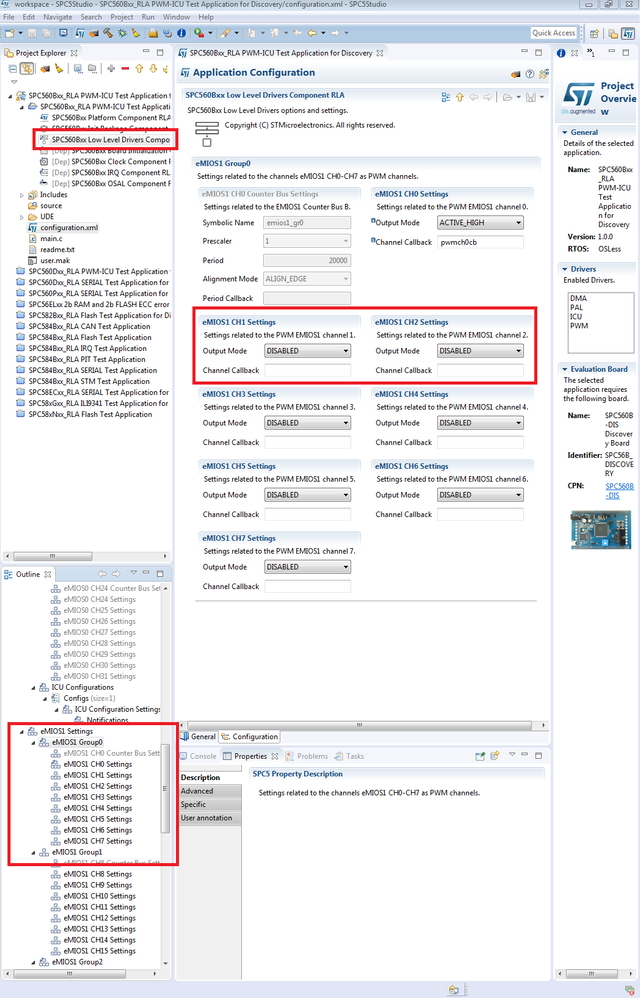Viewport: 640px width, 998px height.
Task: Expand the UDE folder
Action: coord(22,217)
